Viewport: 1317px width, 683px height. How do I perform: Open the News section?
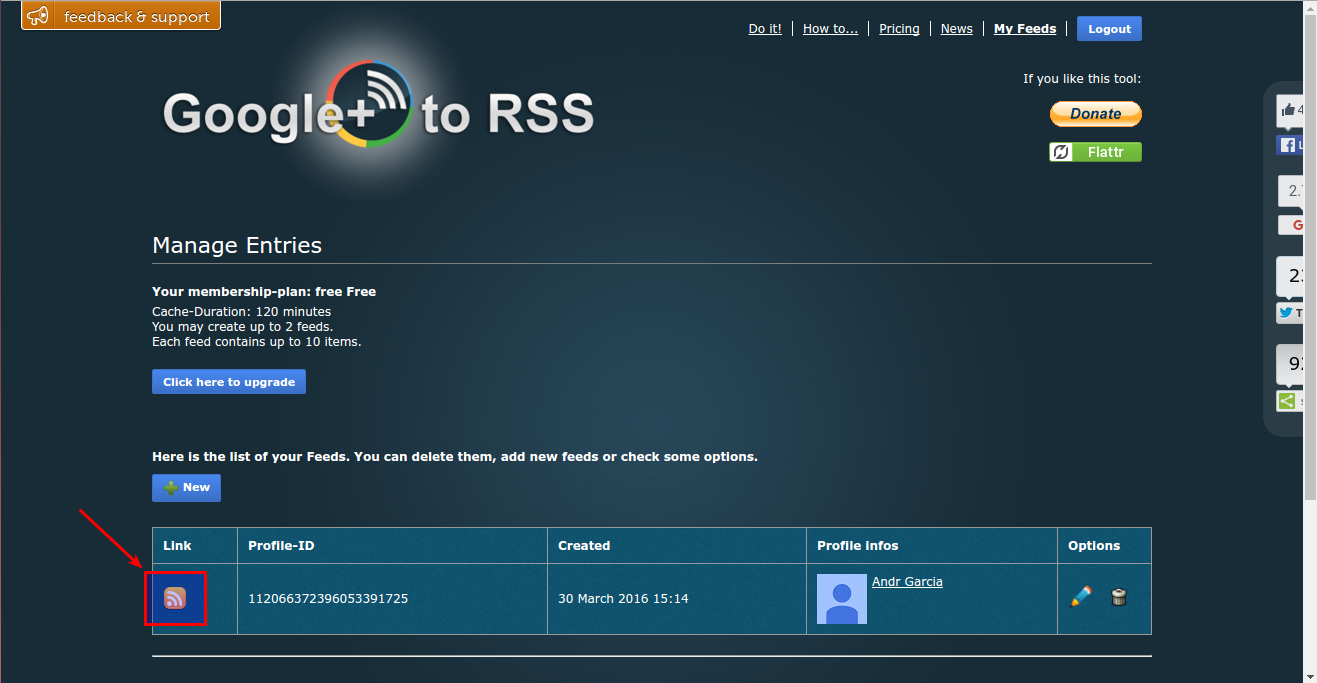pos(955,28)
